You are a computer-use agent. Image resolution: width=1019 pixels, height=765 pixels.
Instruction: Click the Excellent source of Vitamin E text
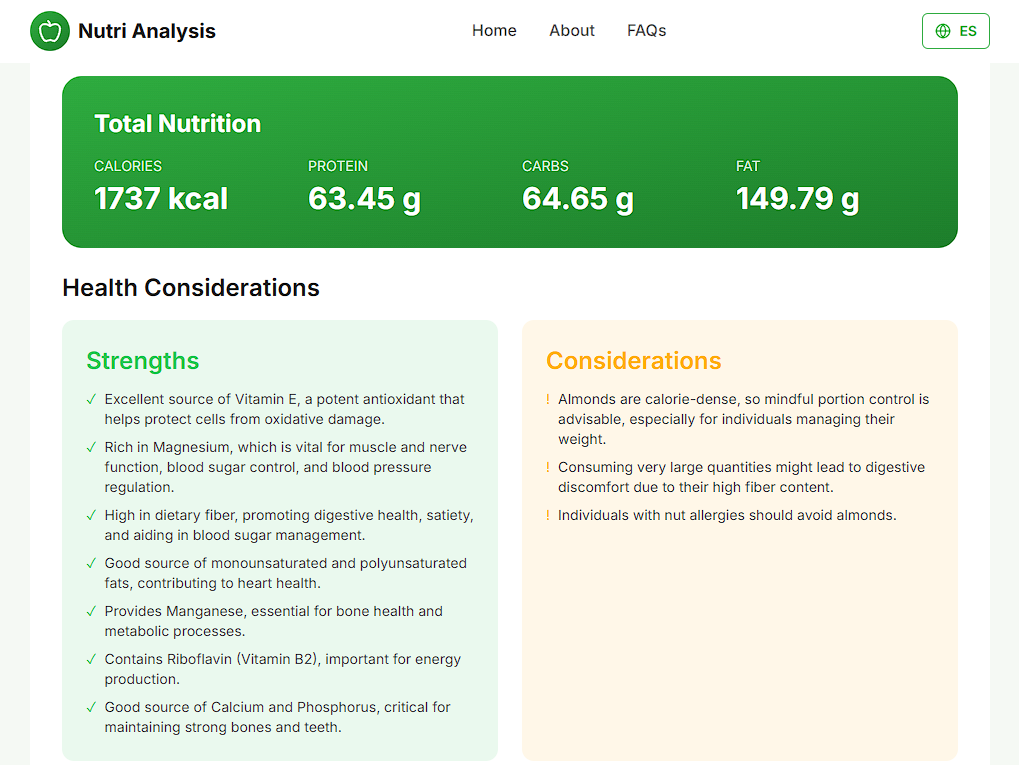(x=285, y=409)
